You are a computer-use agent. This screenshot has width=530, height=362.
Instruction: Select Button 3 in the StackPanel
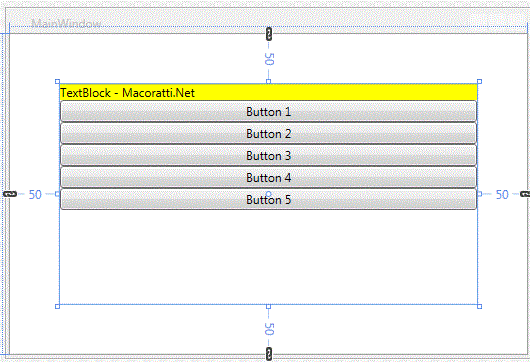pos(268,155)
